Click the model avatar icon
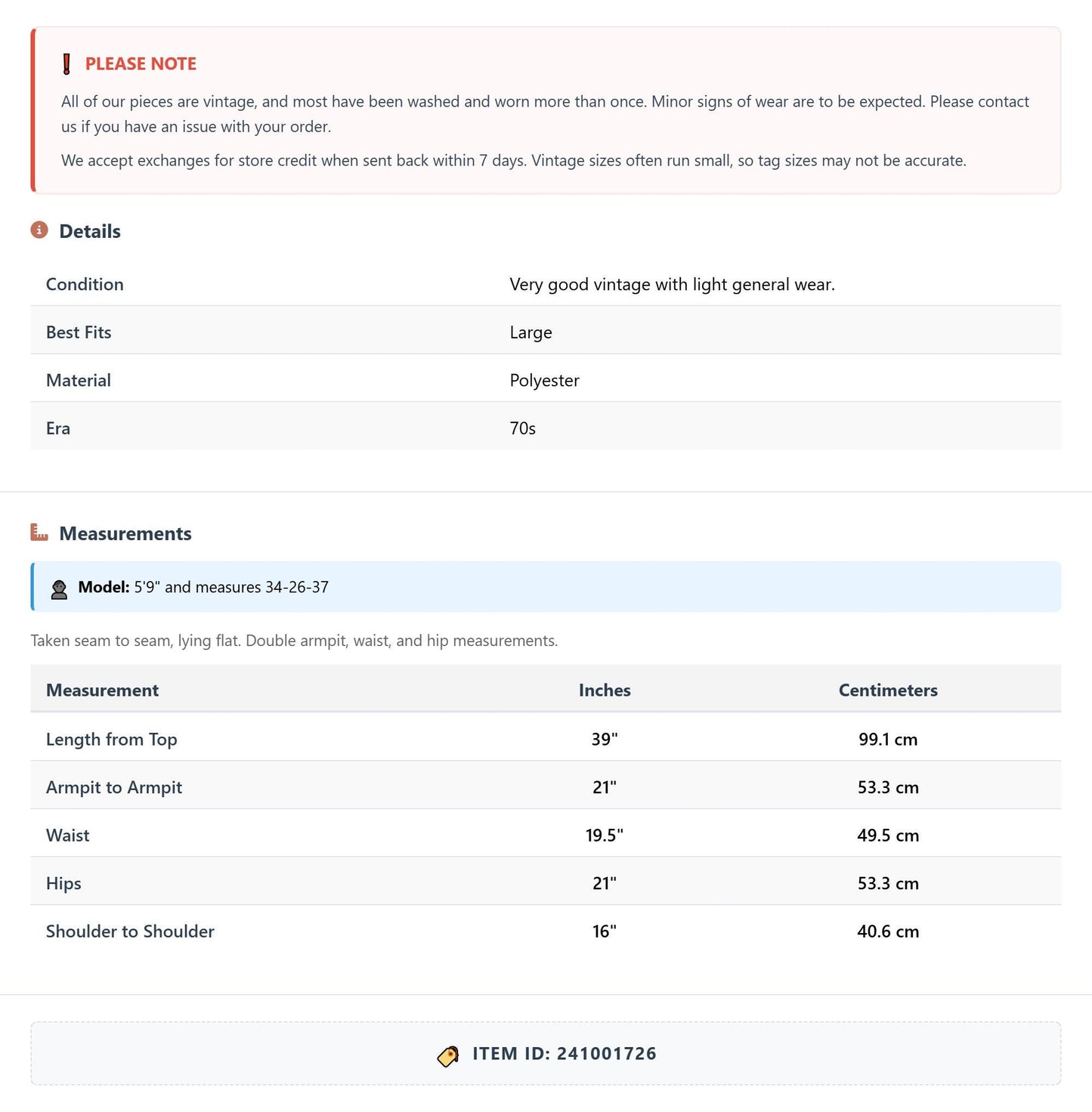The width and height of the screenshot is (1092, 1112). point(59,588)
